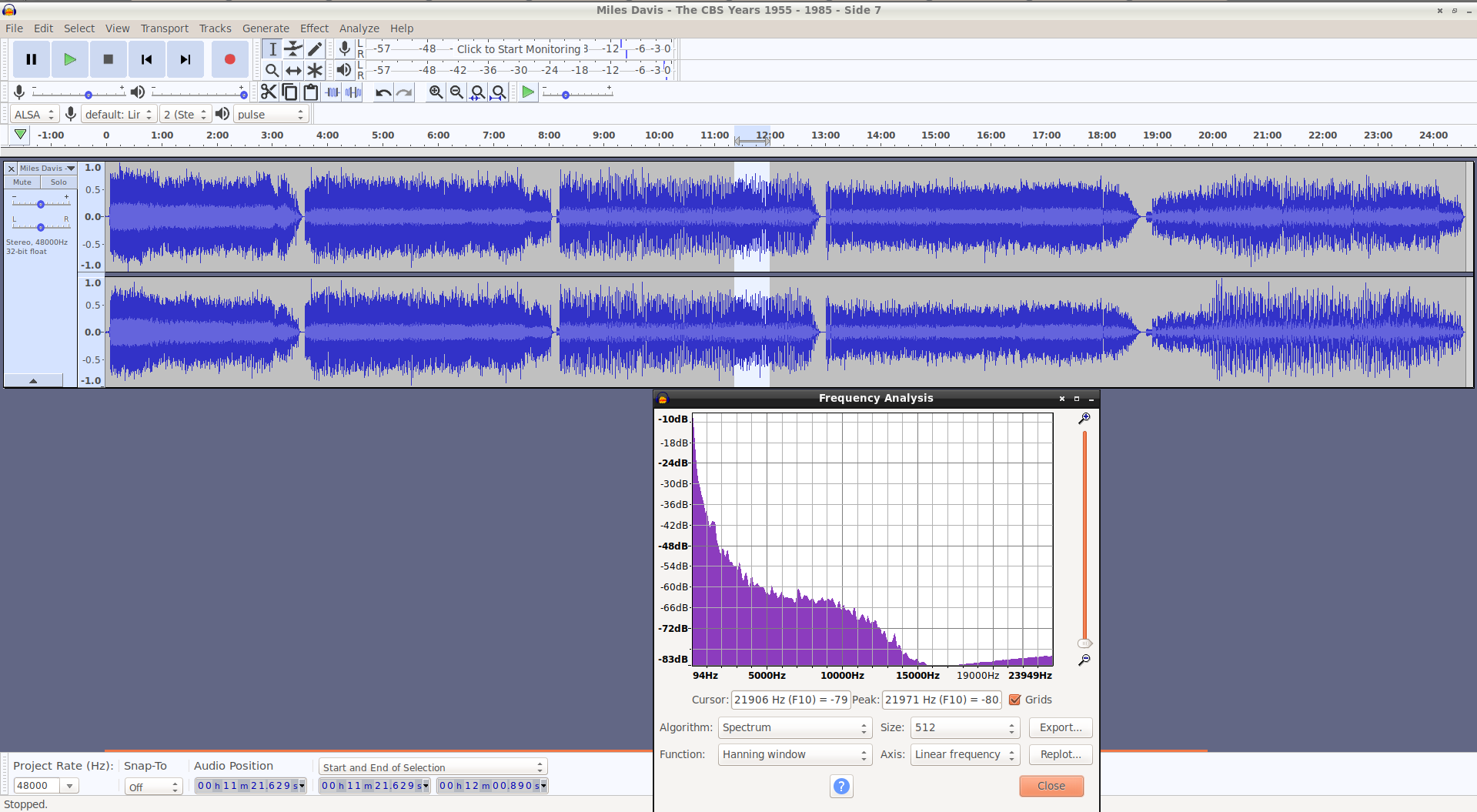This screenshot has width=1477, height=812.
Task: Select the Time Shift tool
Action: pos(293,70)
